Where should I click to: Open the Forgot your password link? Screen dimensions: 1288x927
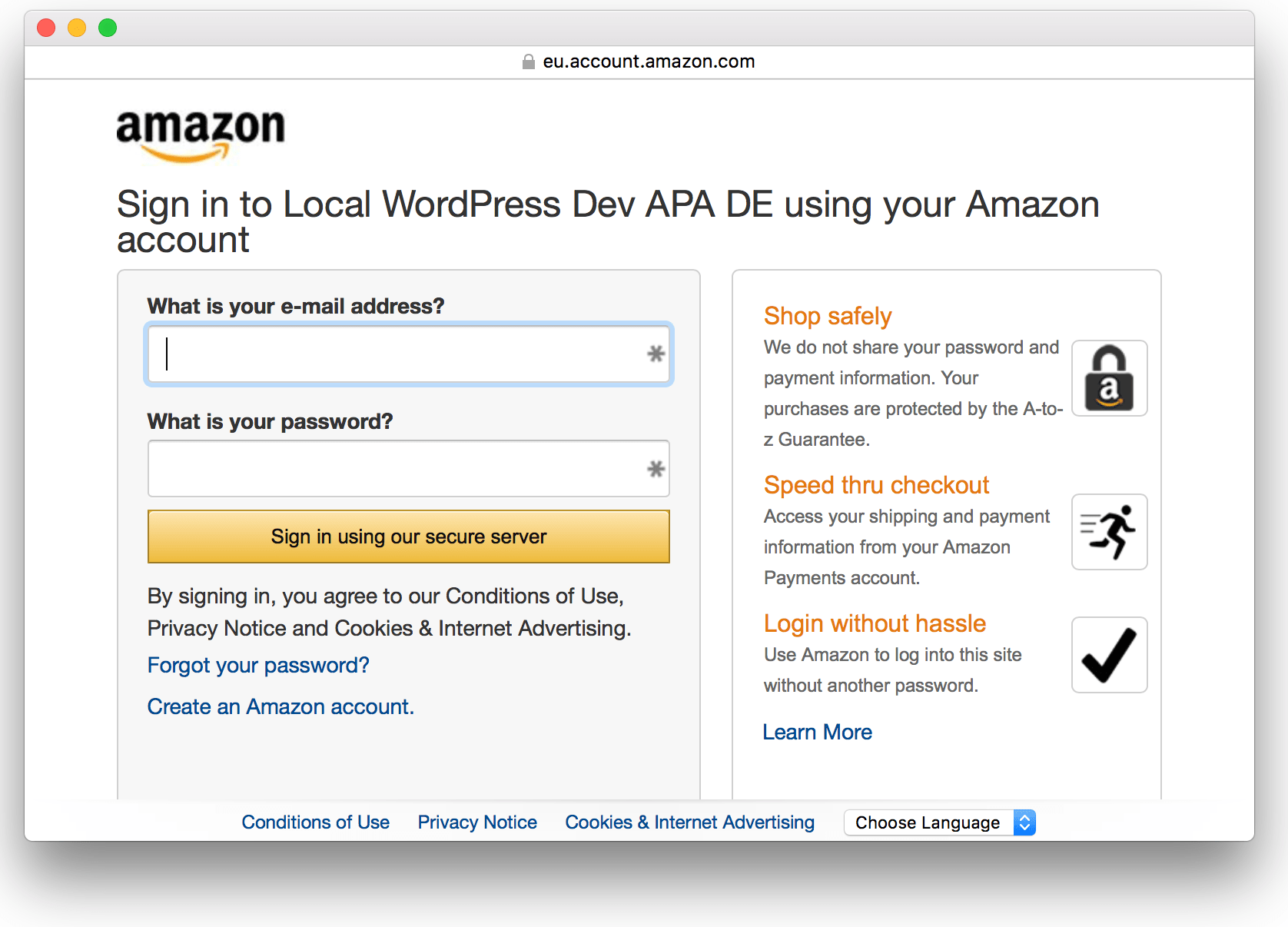[x=258, y=666]
